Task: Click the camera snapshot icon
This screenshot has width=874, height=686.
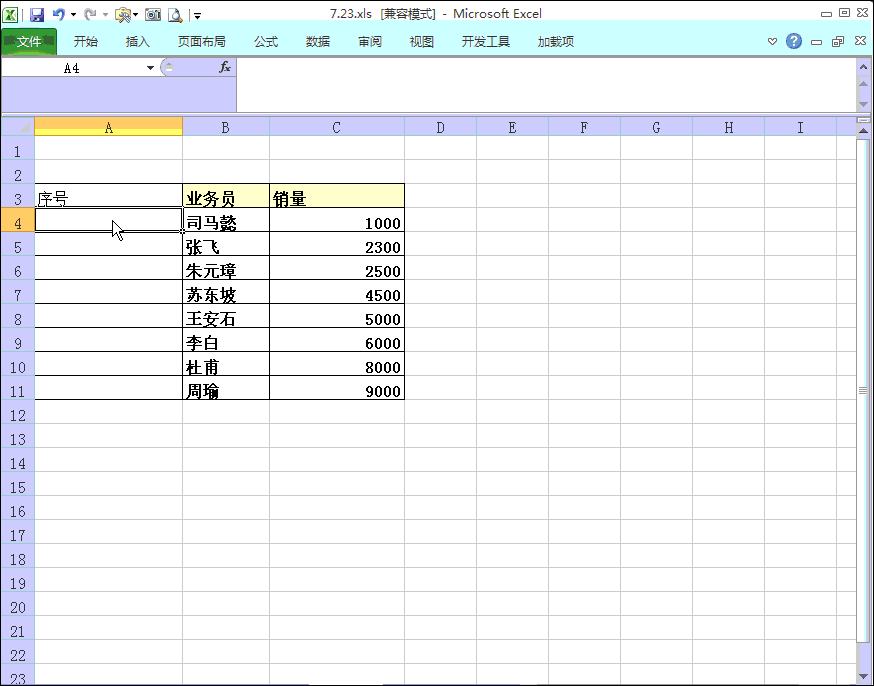Action: pos(153,14)
